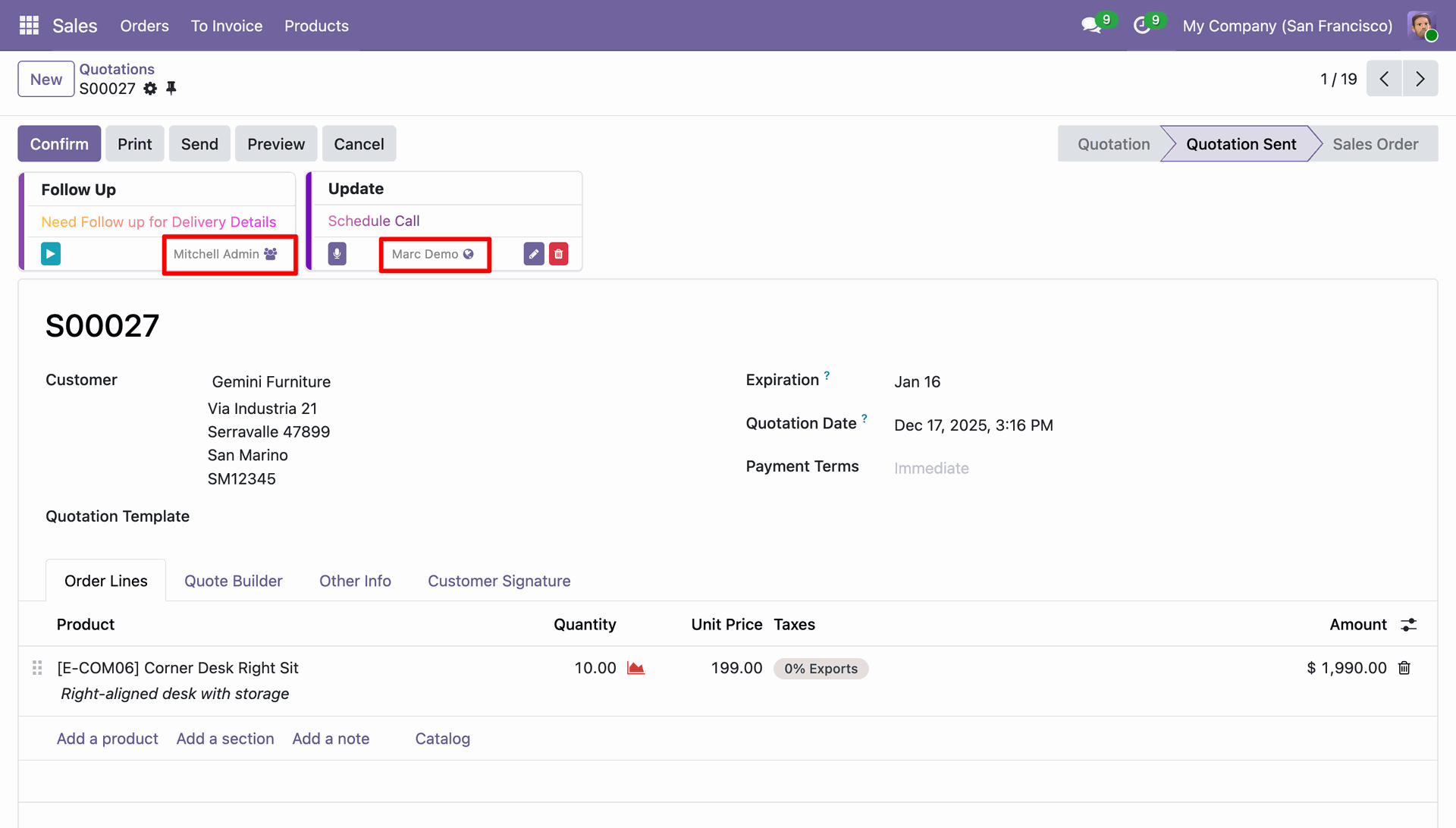This screenshot has height=828, width=1456.
Task: Click the gear icon beside S00027
Action: point(150,89)
